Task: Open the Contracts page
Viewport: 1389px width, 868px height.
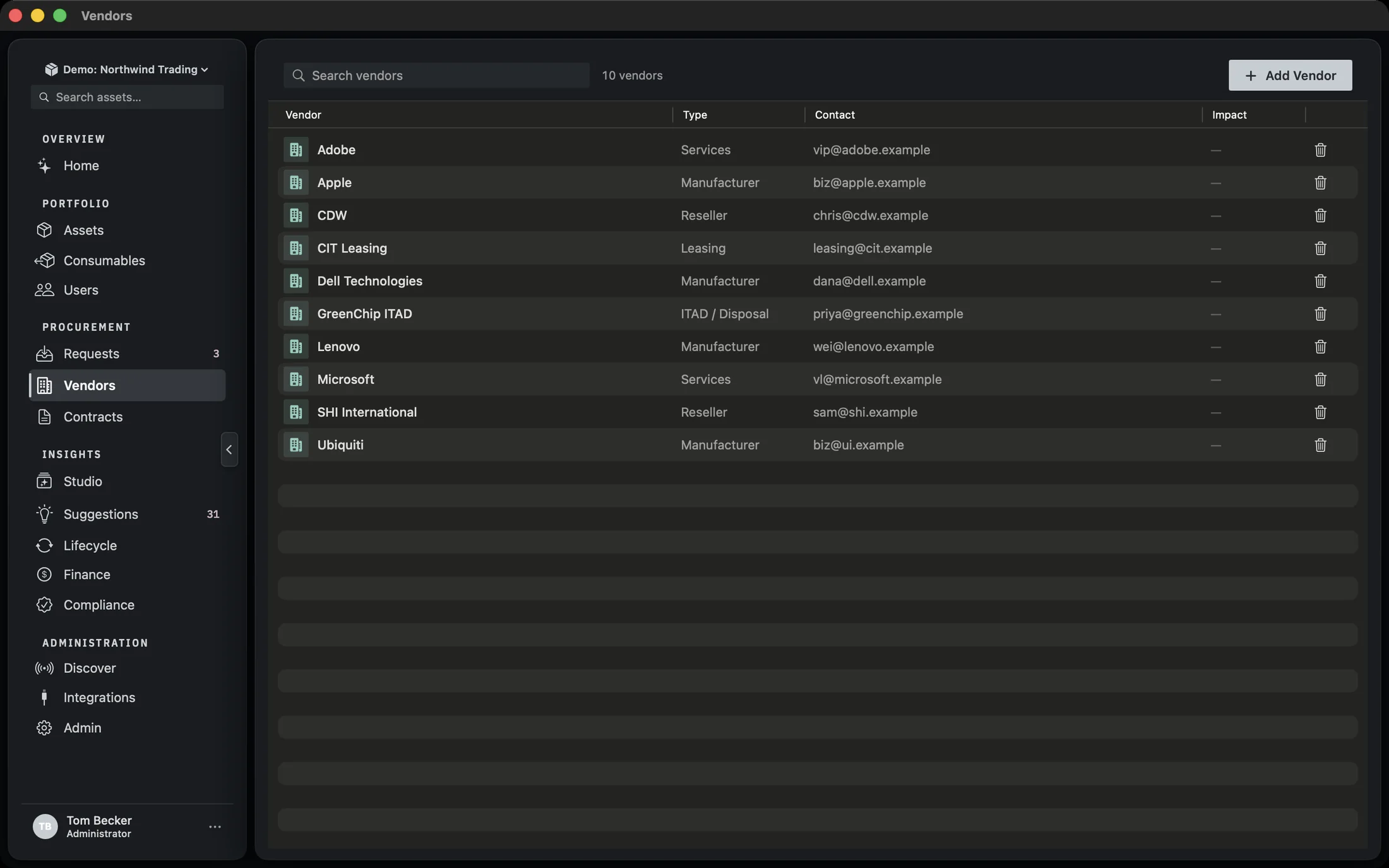Action: click(127, 417)
